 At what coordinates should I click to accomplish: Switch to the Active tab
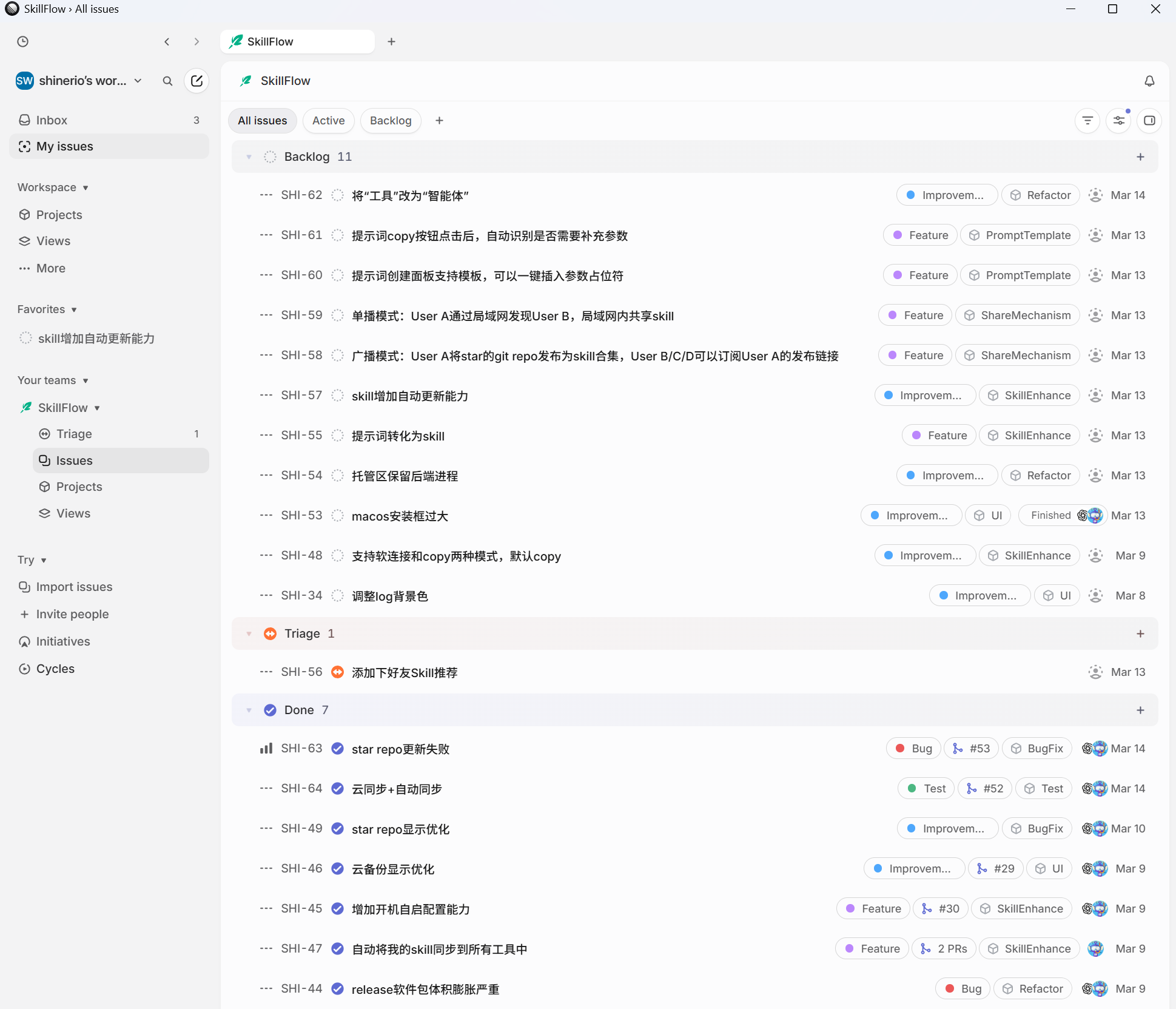click(328, 121)
